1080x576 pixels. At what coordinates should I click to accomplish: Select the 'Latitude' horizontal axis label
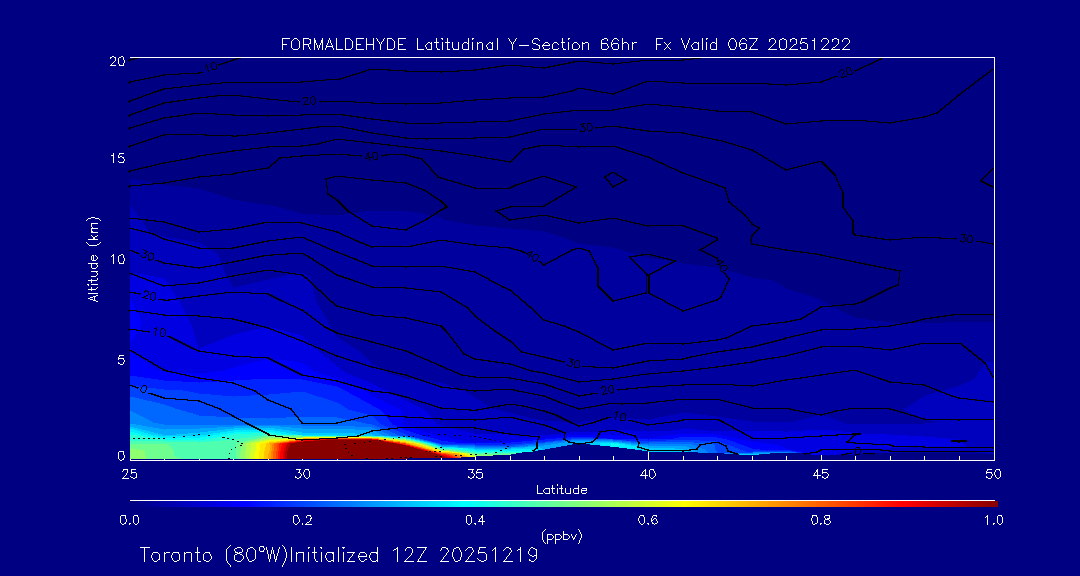click(561, 490)
